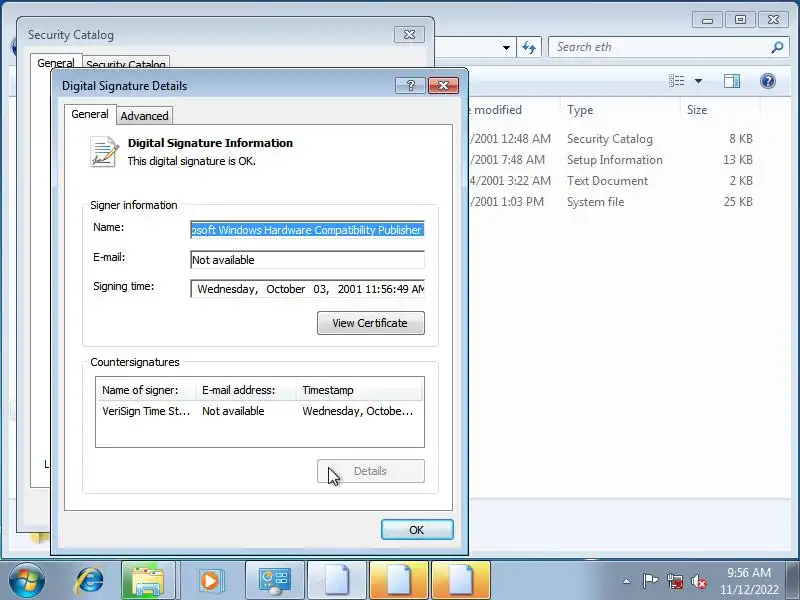800x600 pixels.
Task: Open the Windows Start orb
Action: click(27, 580)
